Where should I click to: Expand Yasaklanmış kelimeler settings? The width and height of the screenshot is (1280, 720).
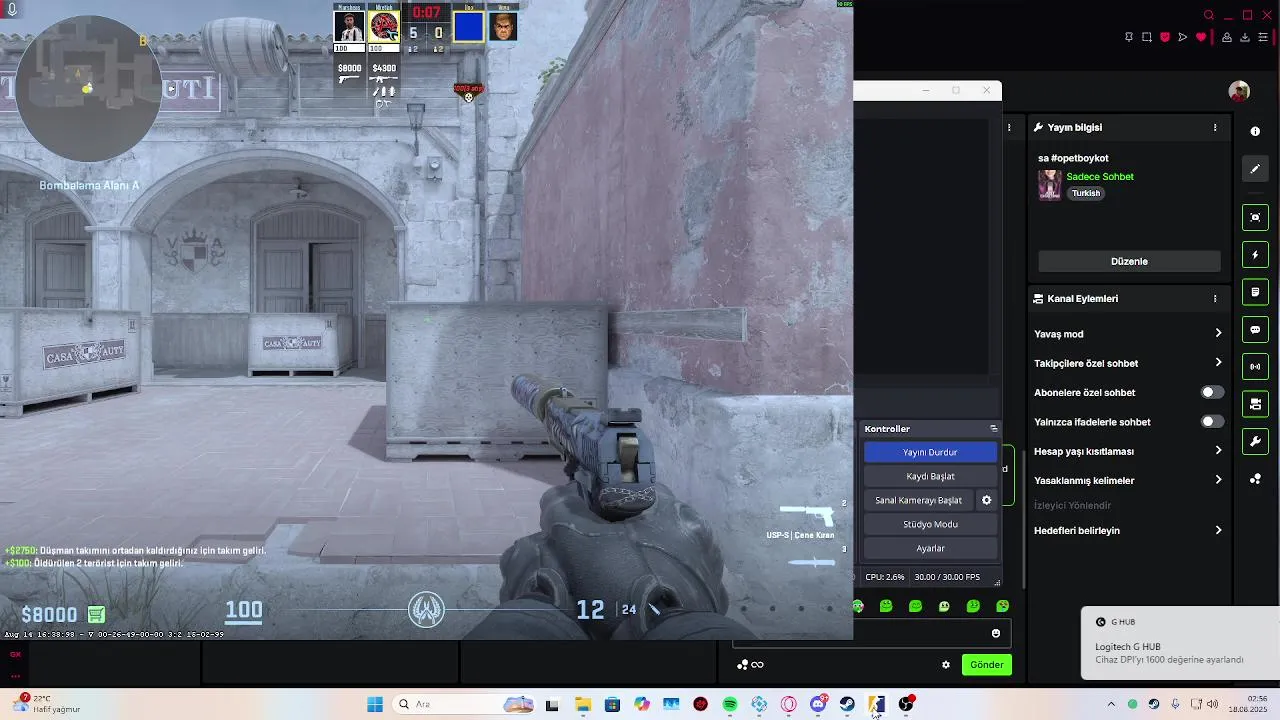pyautogui.click(x=1128, y=480)
